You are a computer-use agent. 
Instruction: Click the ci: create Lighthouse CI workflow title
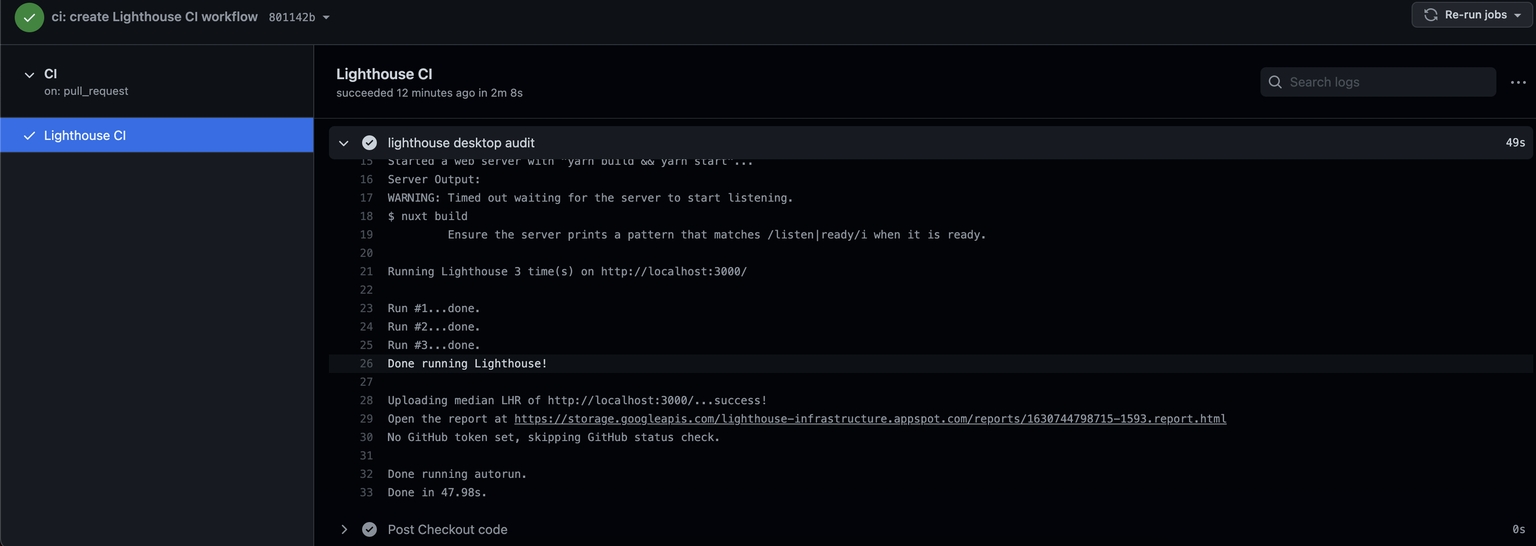pos(154,17)
